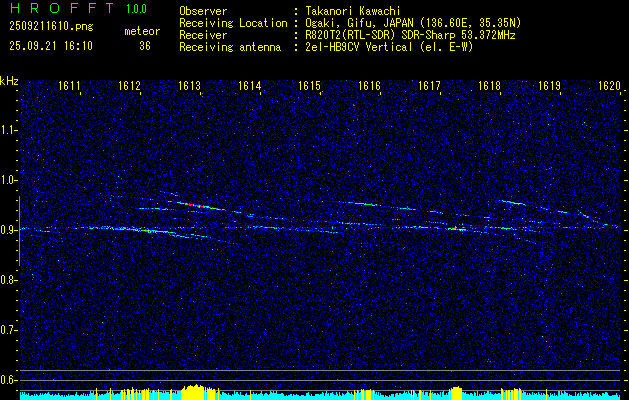Click the 1616 time marker
The image size is (629, 400).
pyautogui.click(x=369, y=85)
